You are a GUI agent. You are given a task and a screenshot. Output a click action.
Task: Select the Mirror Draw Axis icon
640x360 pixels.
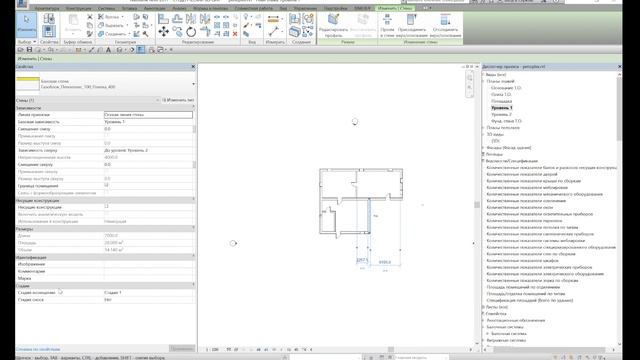tap(205, 19)
